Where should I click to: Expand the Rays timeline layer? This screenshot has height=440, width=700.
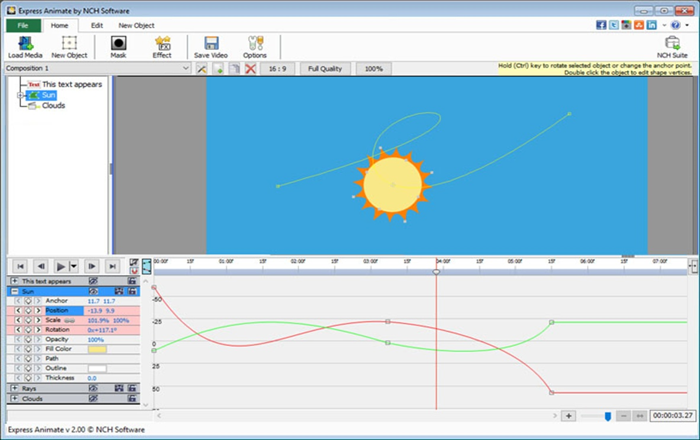coord(14,388)
